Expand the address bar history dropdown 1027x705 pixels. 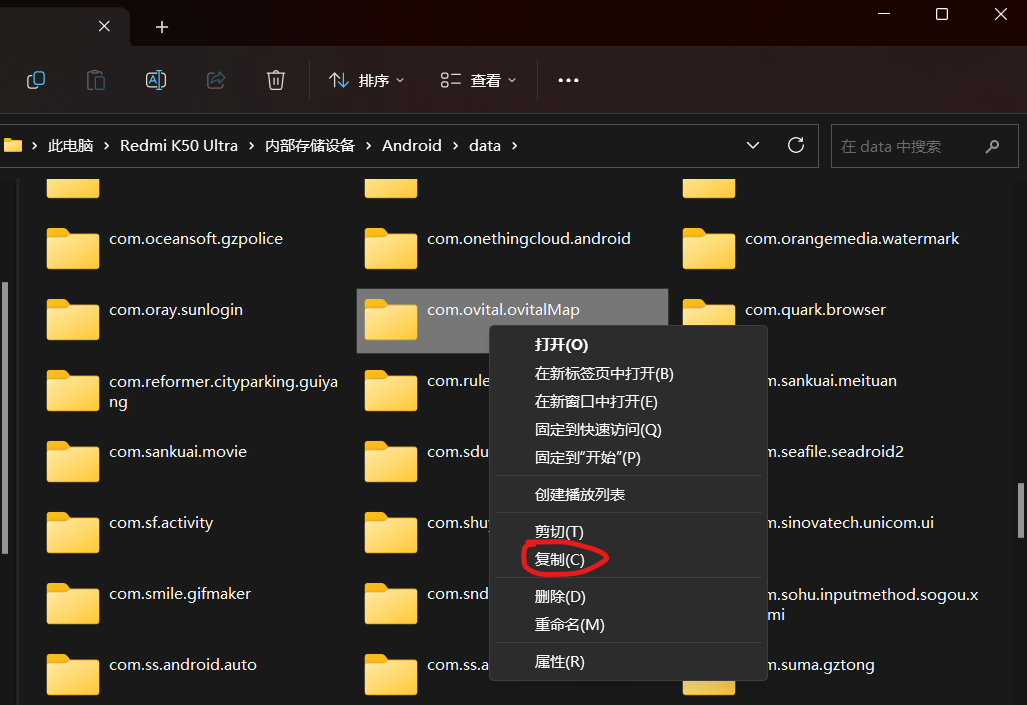(x=753, y=145)
